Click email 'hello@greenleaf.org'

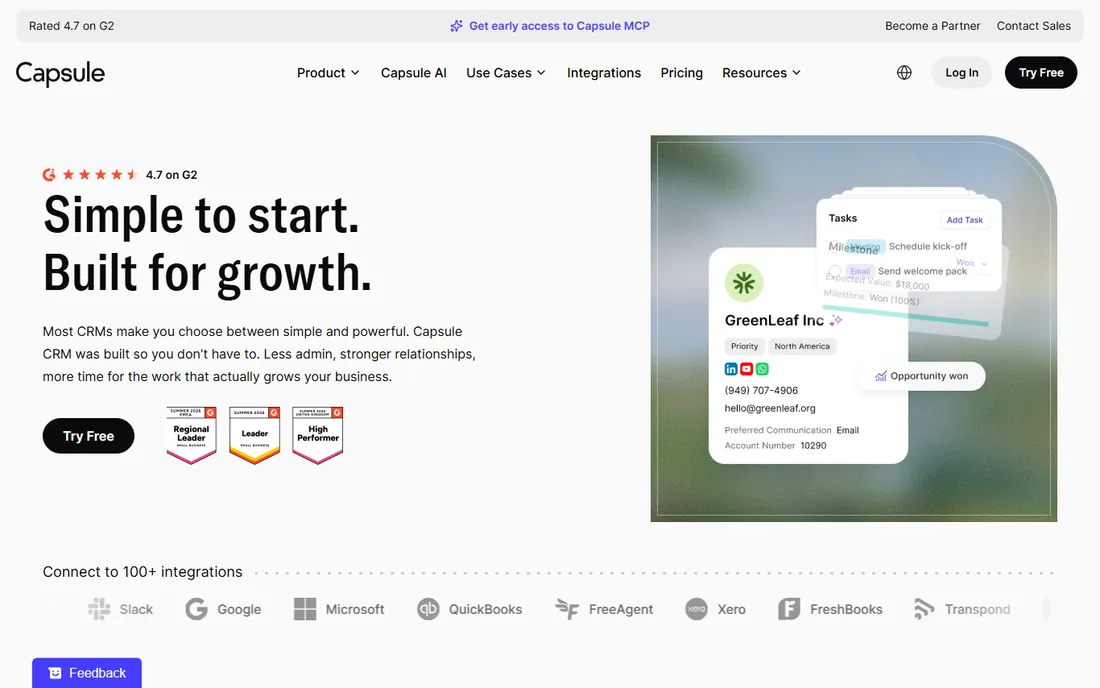point(770,408)
